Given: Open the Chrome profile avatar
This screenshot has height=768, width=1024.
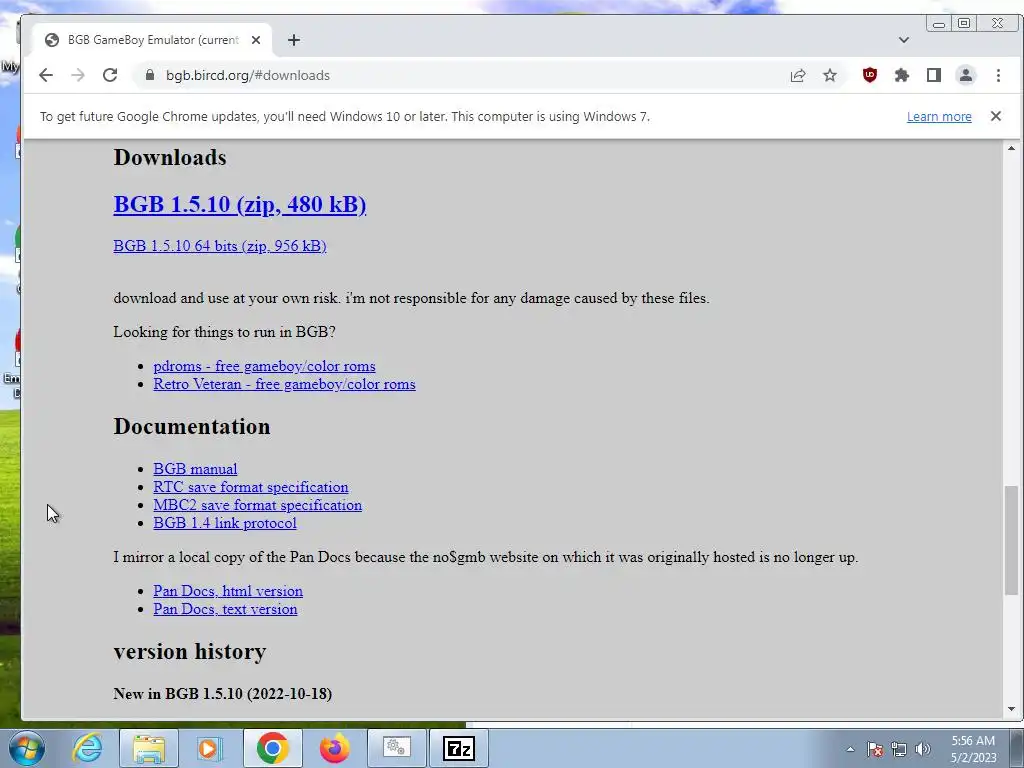Looking at the screenshot, I should tap(966, 75).
